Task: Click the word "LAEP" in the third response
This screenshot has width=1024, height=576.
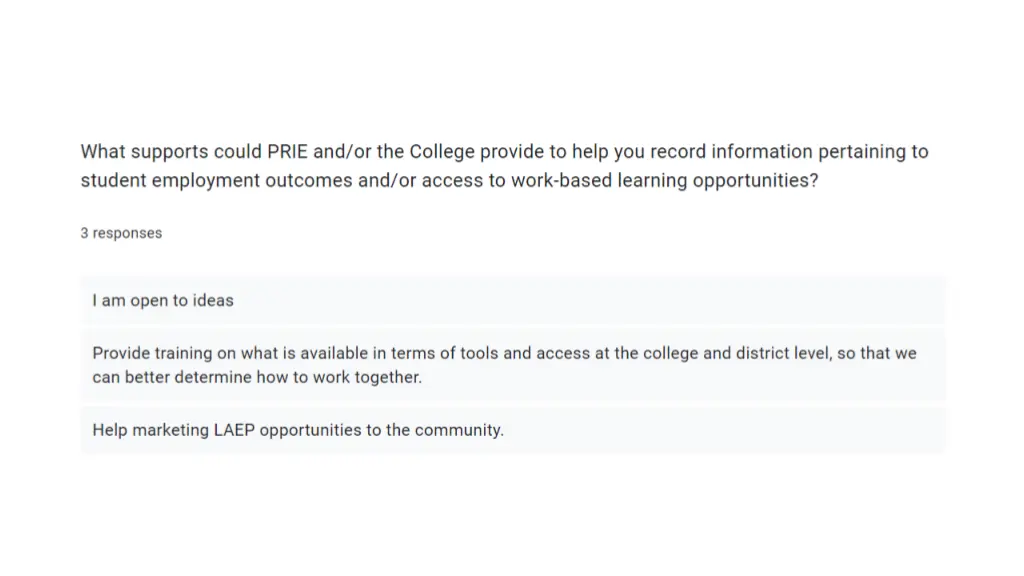Action: 234,430
